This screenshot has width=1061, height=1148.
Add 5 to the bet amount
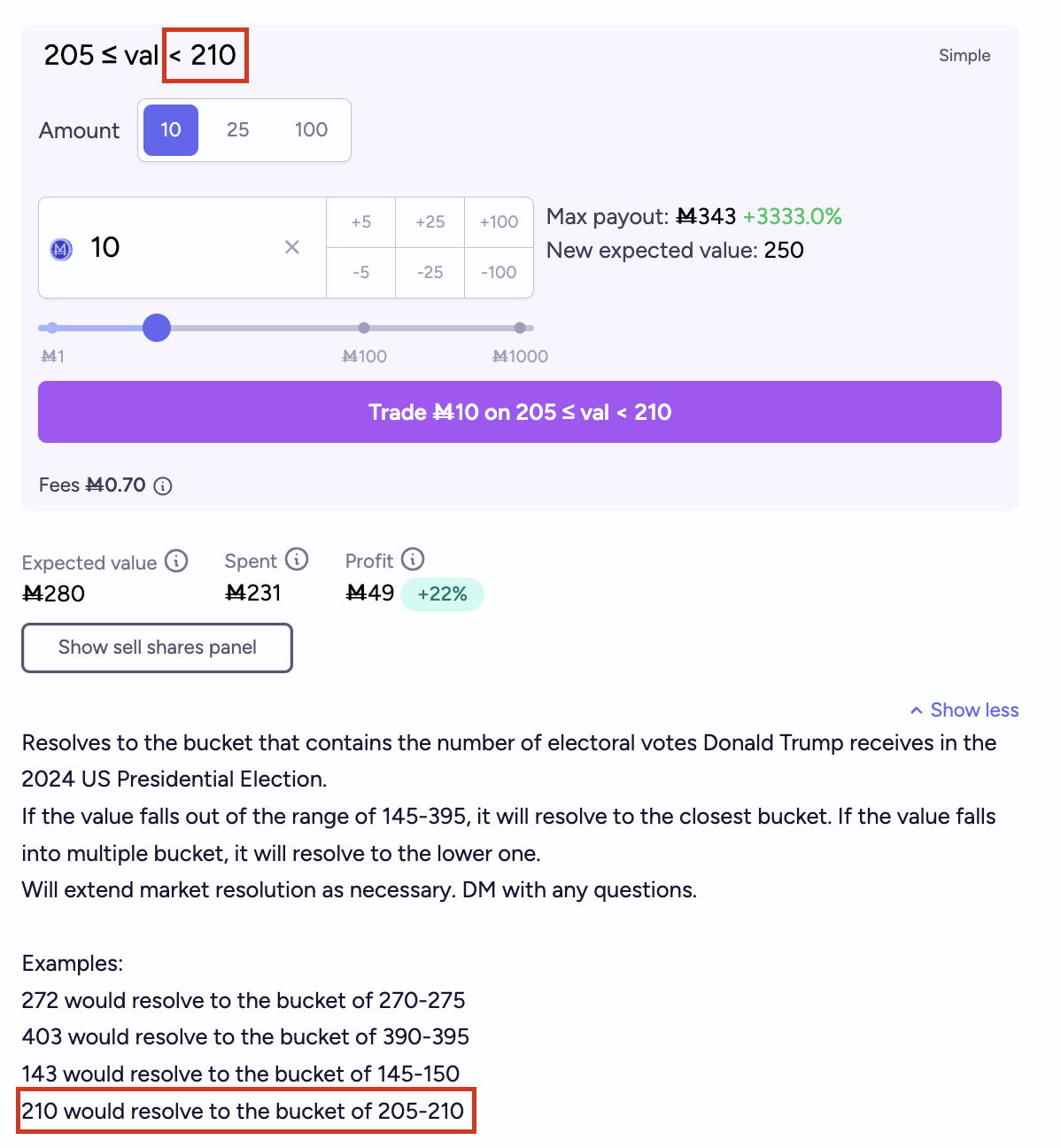coord(361,222)
